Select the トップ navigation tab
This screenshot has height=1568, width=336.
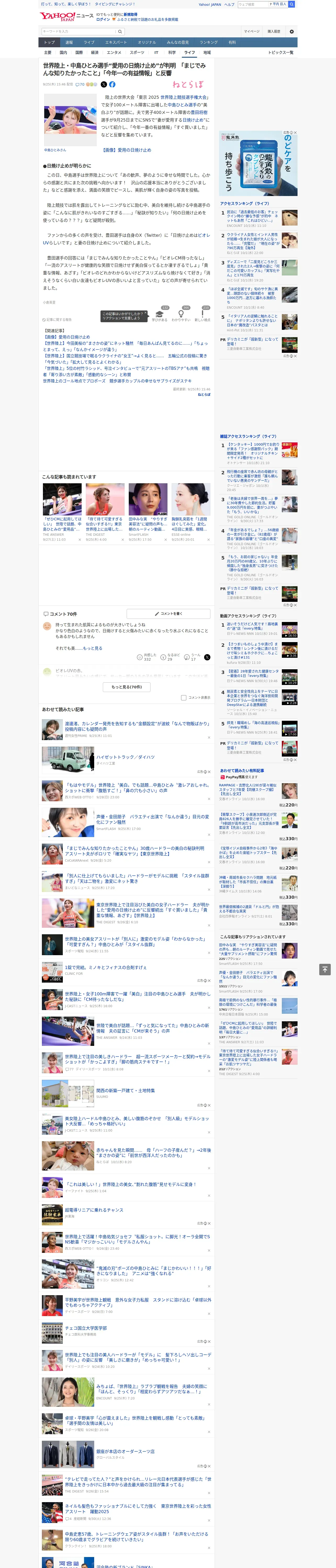click(x=49, y=43)
